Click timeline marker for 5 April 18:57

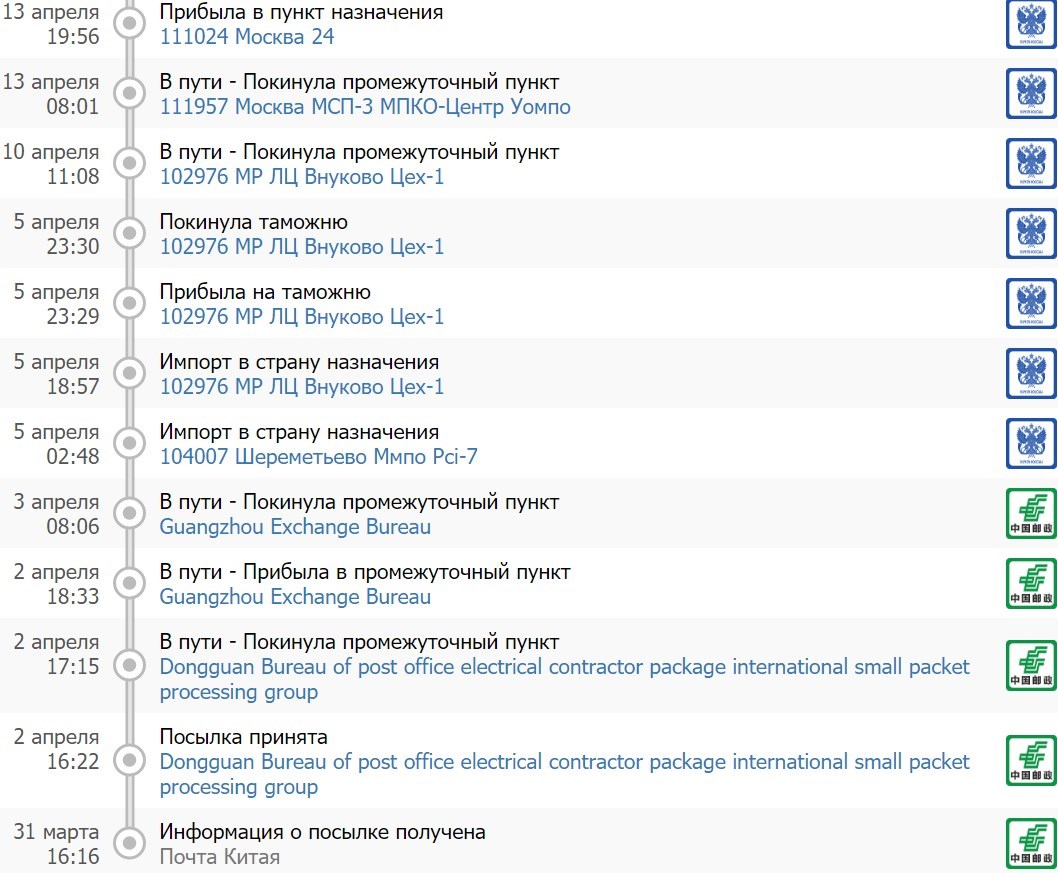(x=128, y=373)
